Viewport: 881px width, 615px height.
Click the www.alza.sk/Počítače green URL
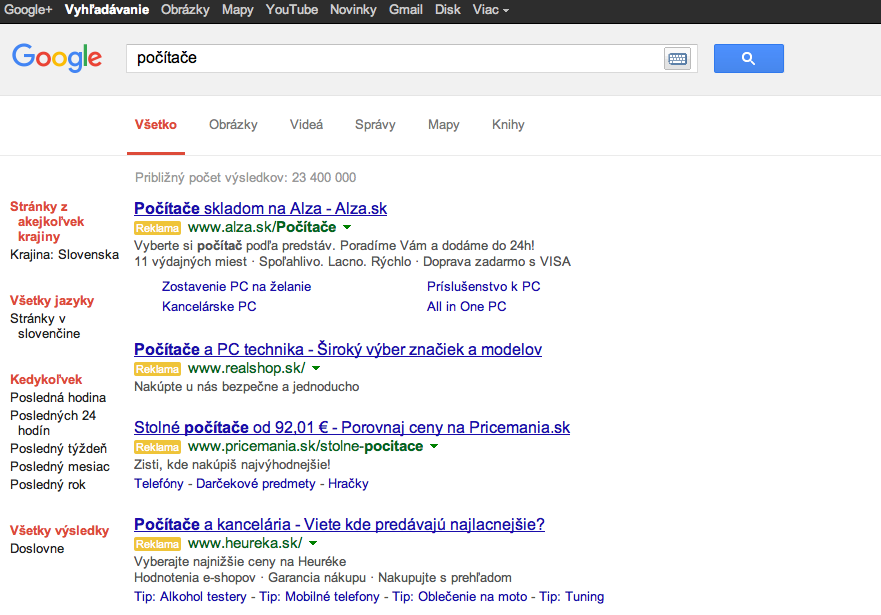(x=262, y=227)
